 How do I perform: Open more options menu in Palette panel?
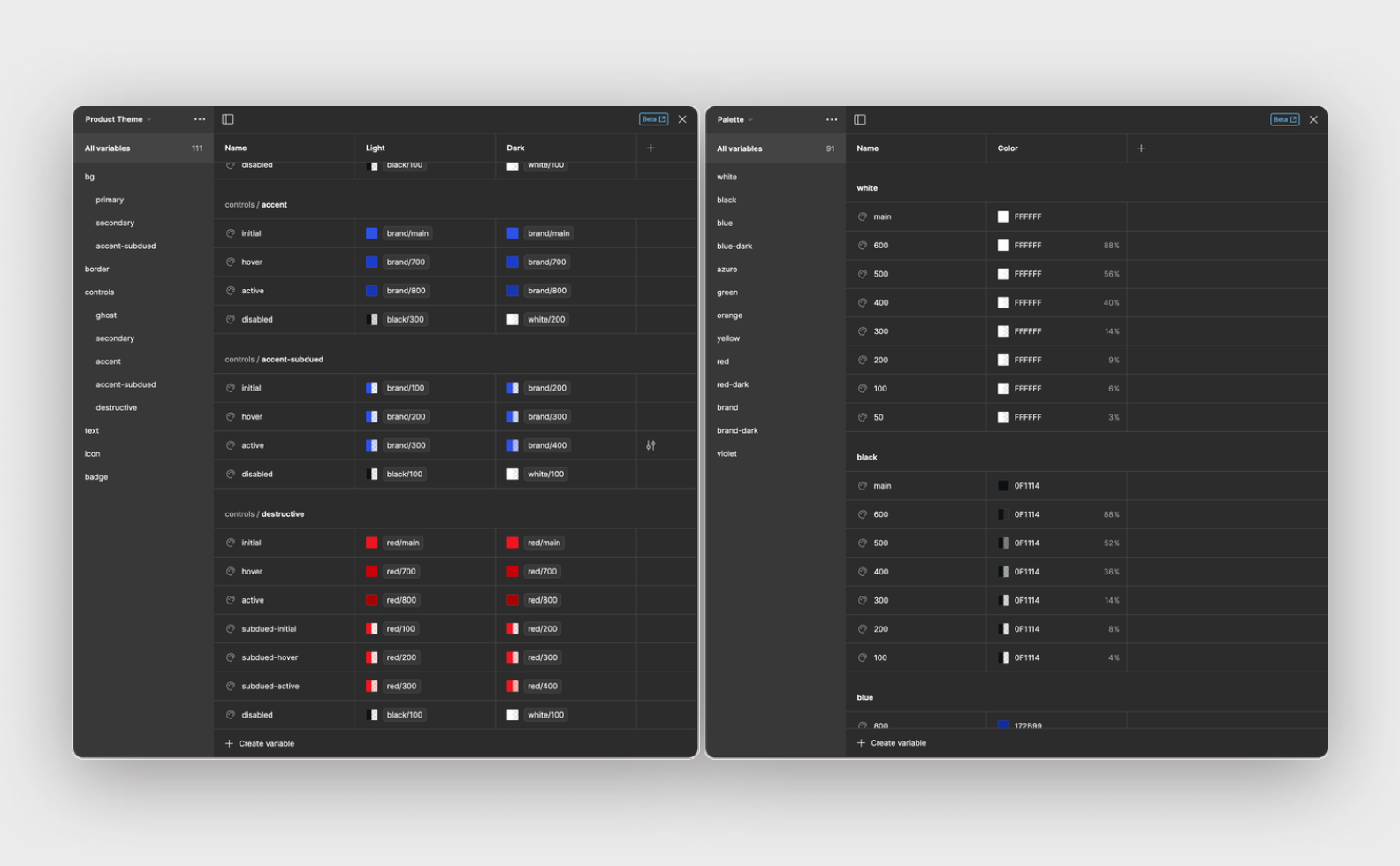point(832,119)
